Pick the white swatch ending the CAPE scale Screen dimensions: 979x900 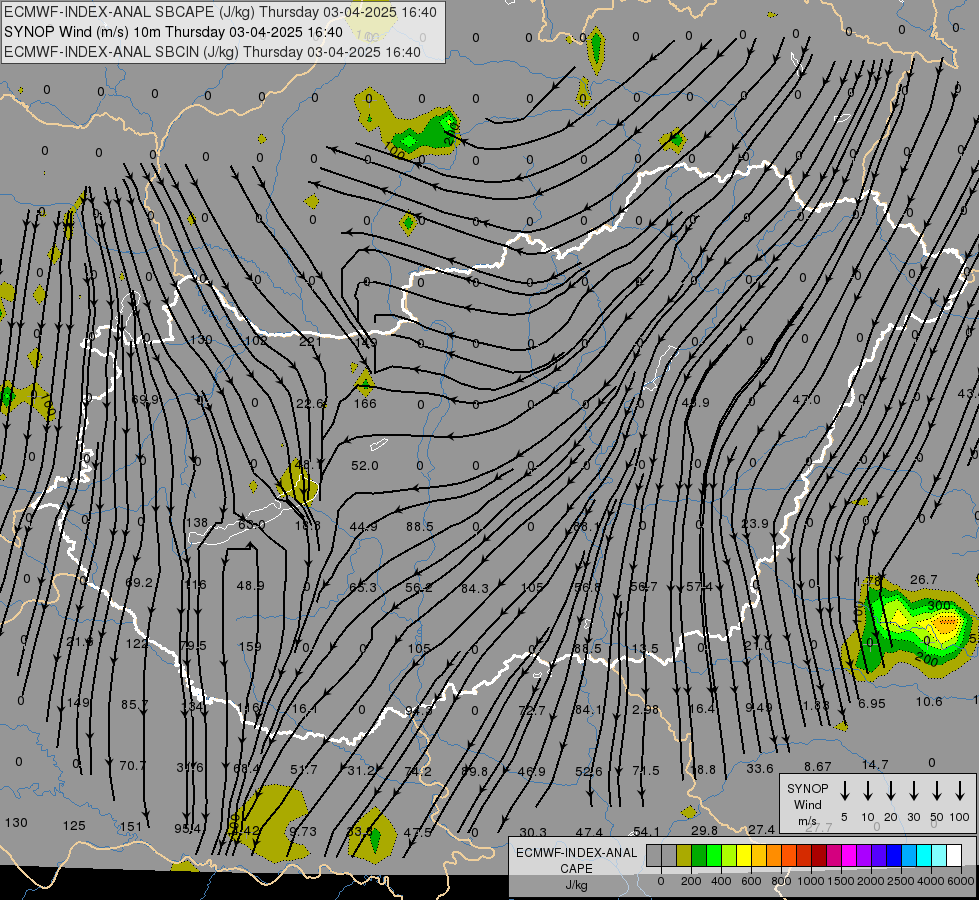[x=954, y=856]
